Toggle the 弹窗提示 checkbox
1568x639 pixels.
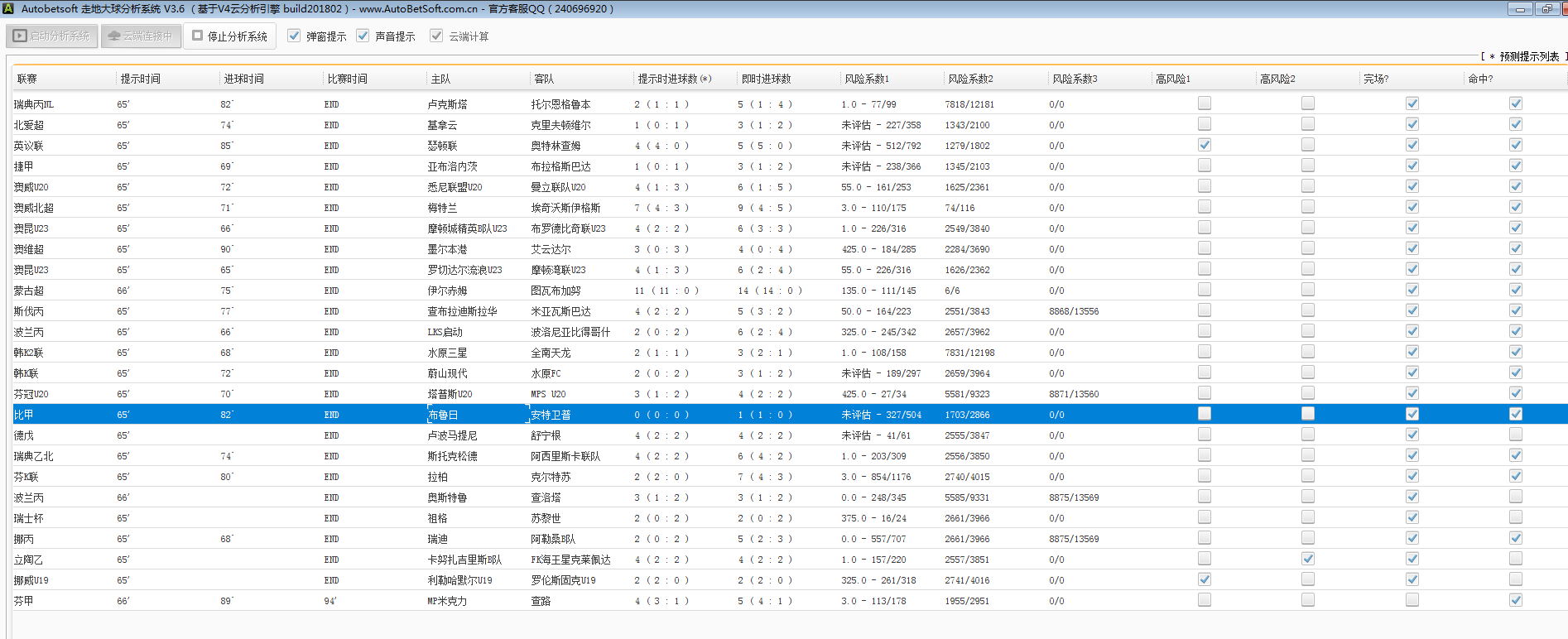coord(294,36)
